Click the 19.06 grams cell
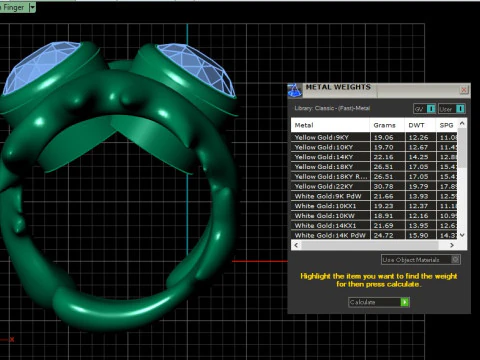The height and width of the screenshot is (360, 480). click(388, 137)
